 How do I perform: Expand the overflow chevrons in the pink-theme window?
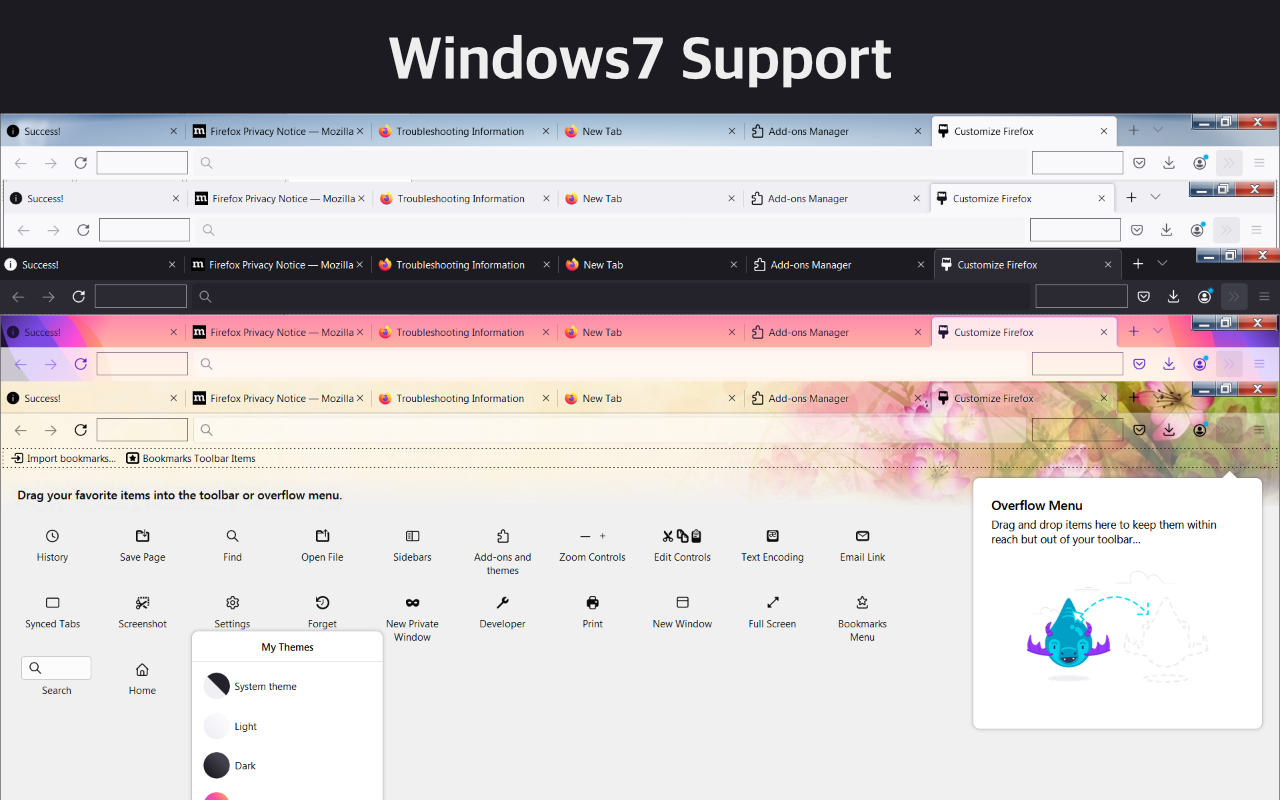tap(1228, 364)
